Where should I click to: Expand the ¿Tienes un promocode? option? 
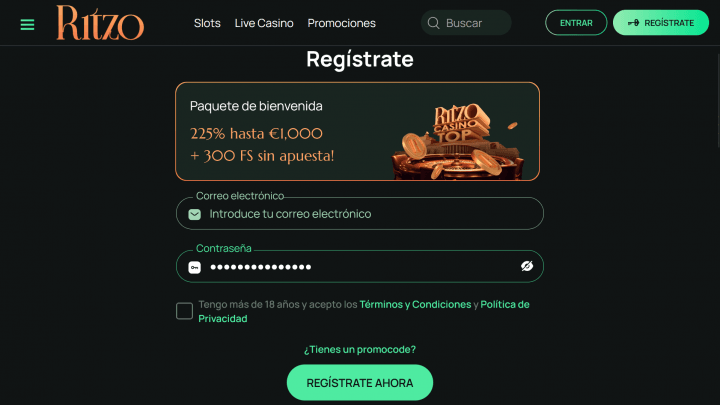click(x=360, y=349)
